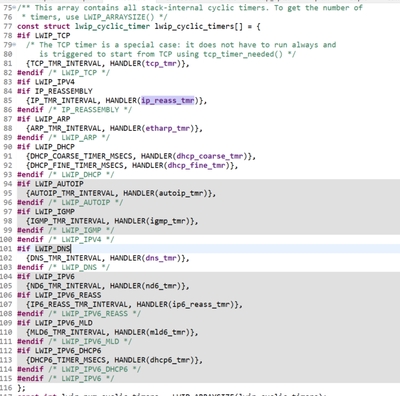Click lwip_cyclic_timers[] array name on line 77

[x=199, y=26]
